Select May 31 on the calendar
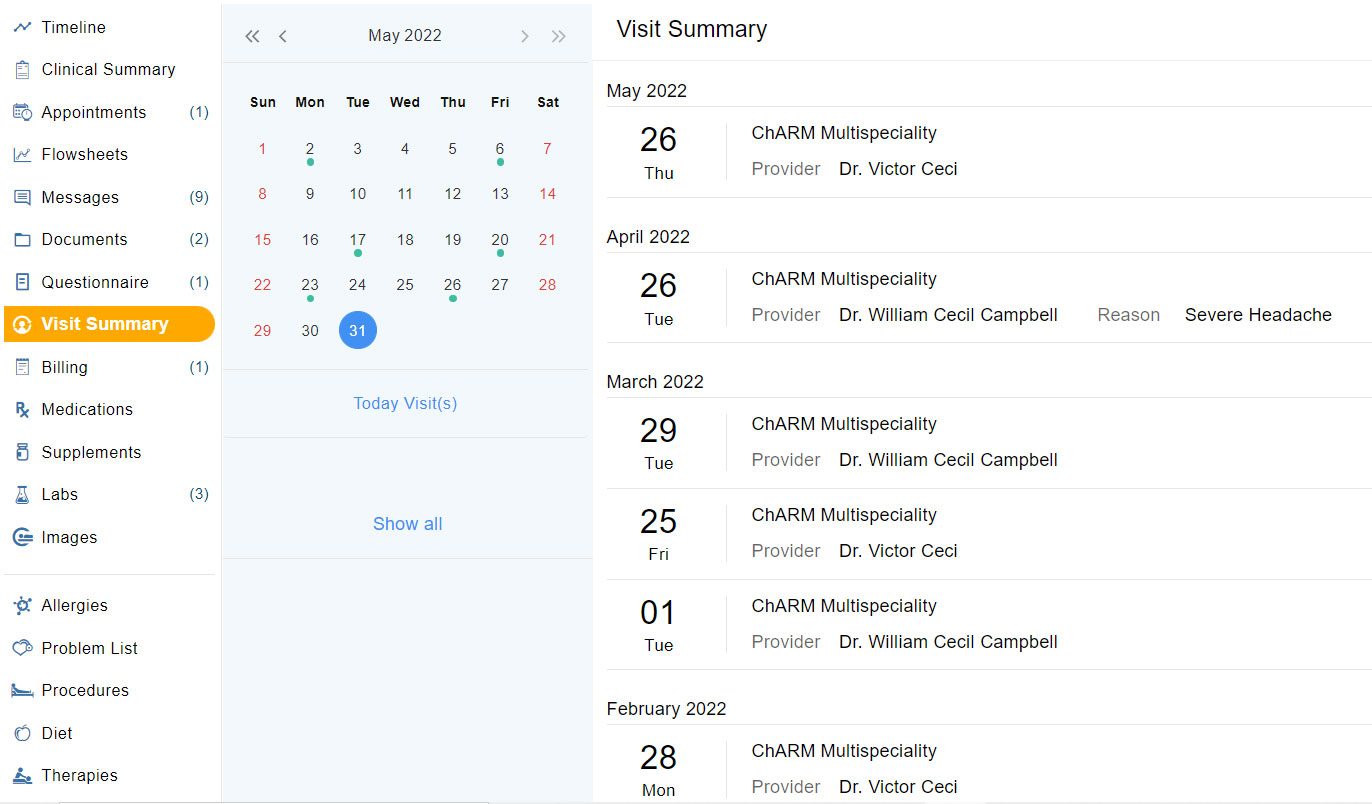1372x804 pixels. coord(357,330)
